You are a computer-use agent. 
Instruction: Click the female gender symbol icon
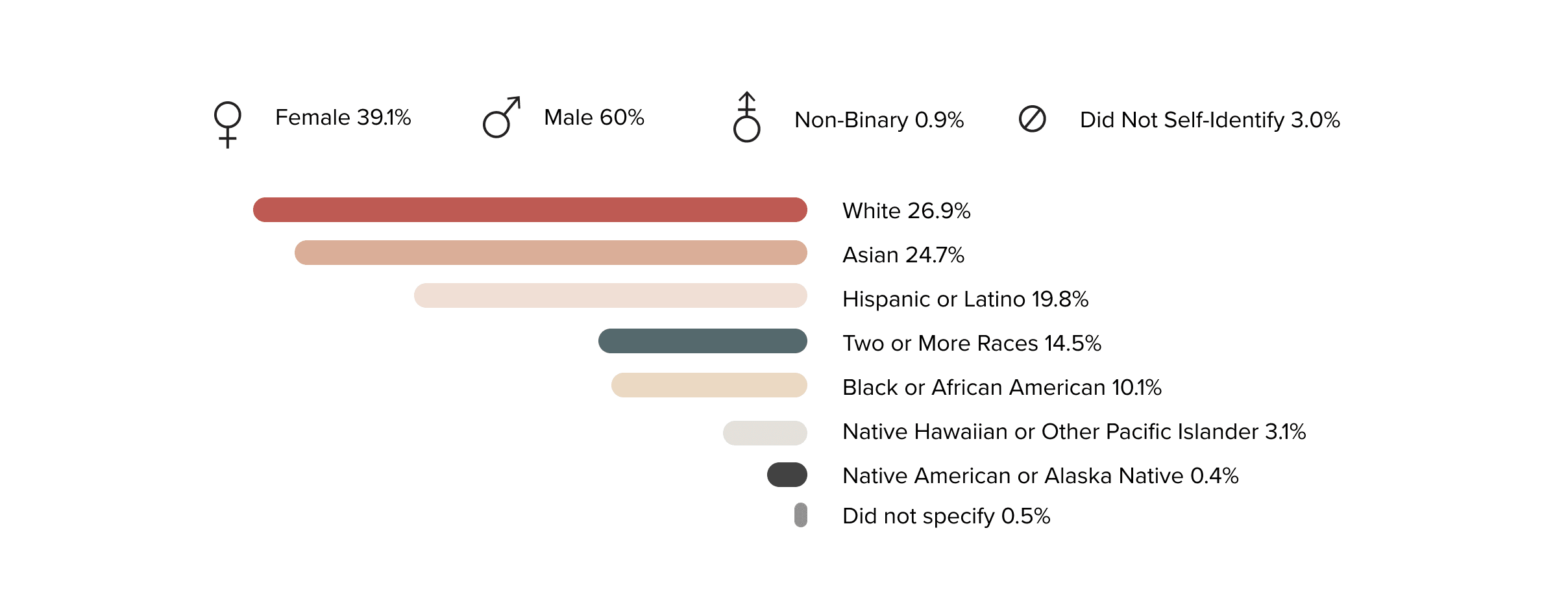[x=227, y=123]
